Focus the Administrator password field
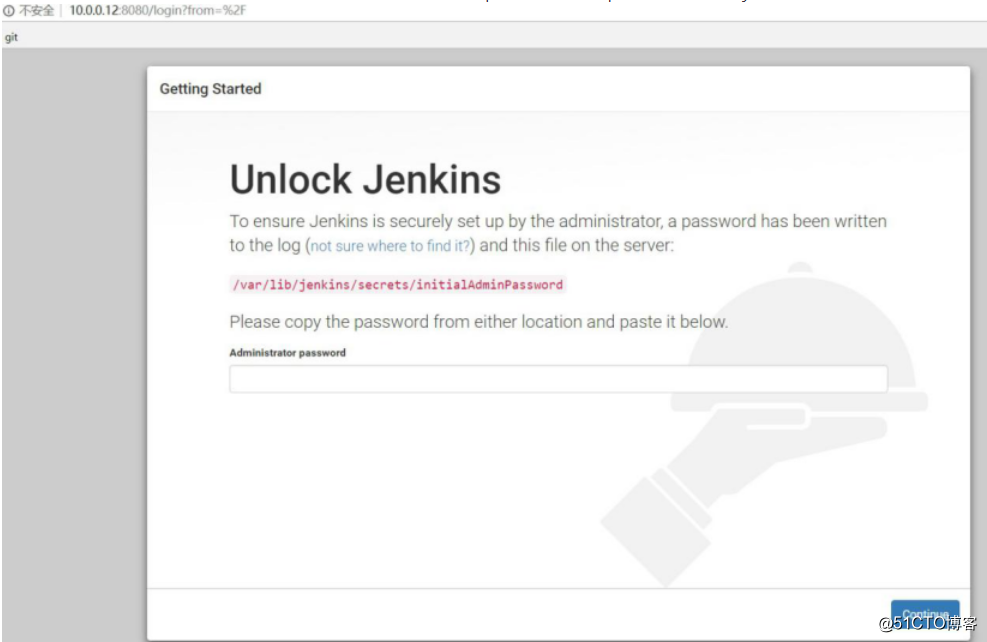Screen dimensions: 987x642 pyautogui.click(x=558, y=379)
